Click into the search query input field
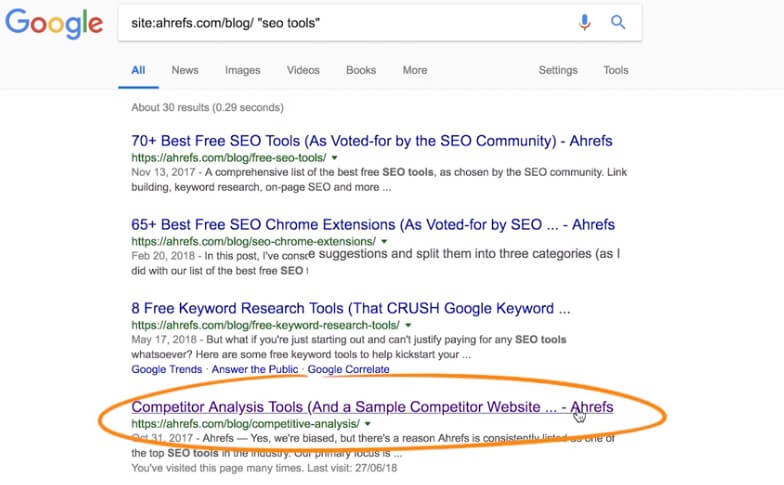This screenshot has height=485, width=784. pos(350,23)
